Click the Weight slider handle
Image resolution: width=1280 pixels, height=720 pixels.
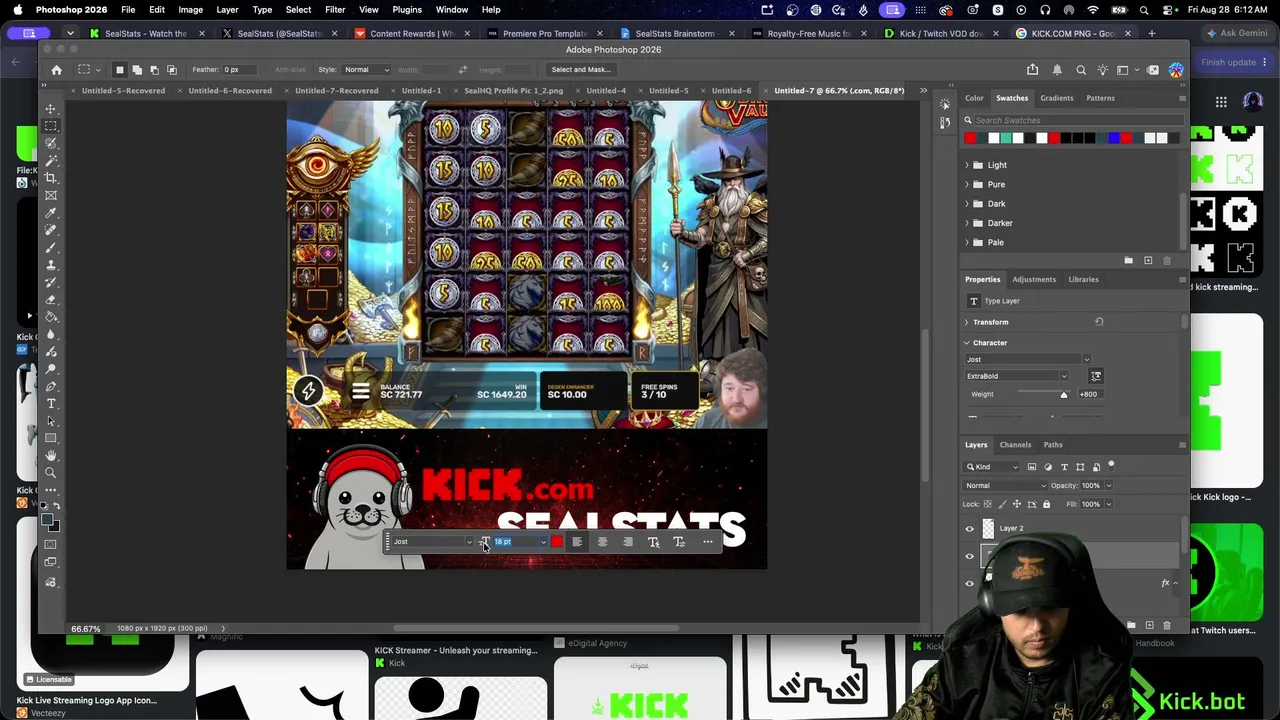pos(1063,395)
